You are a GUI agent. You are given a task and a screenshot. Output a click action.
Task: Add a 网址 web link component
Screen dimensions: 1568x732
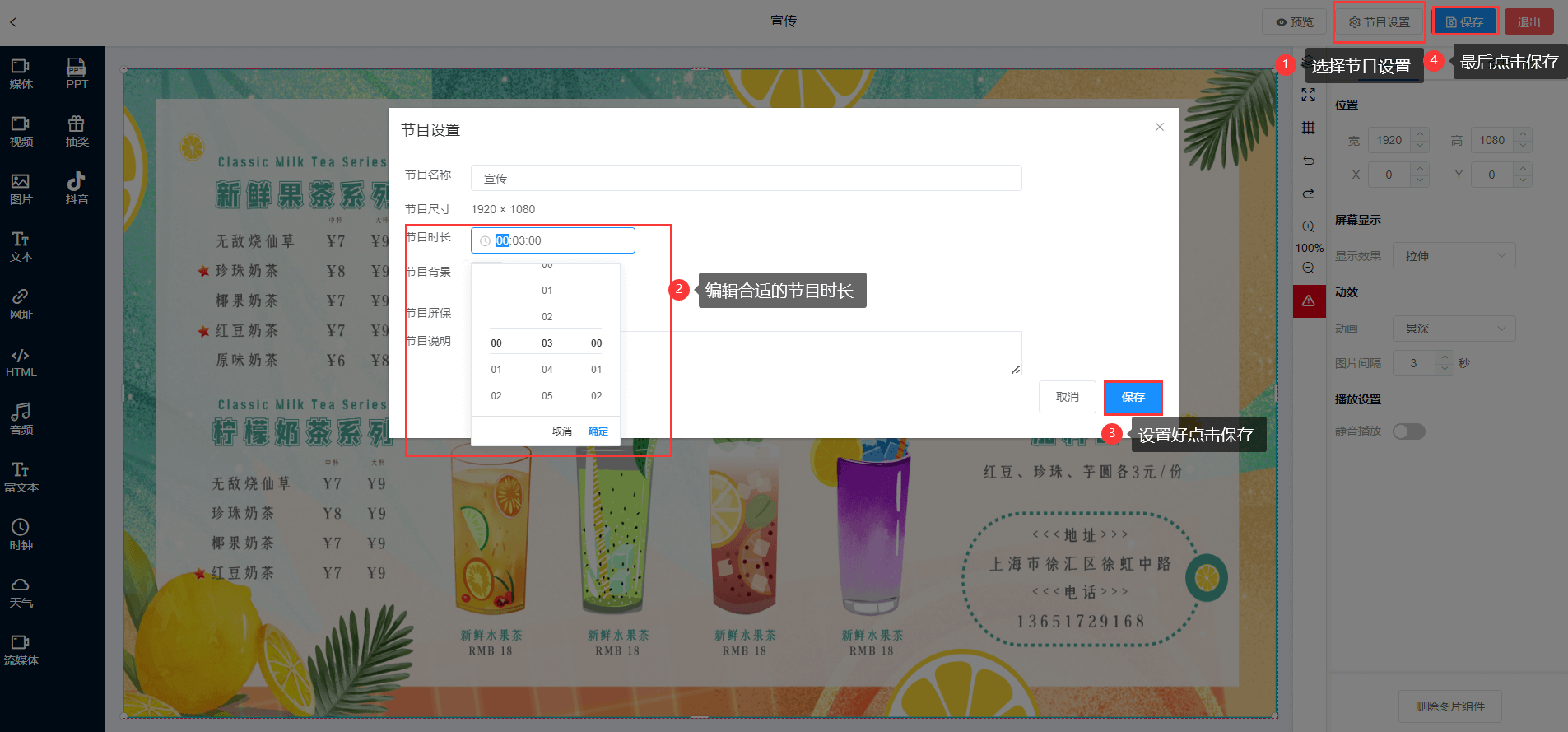(21, 305)
